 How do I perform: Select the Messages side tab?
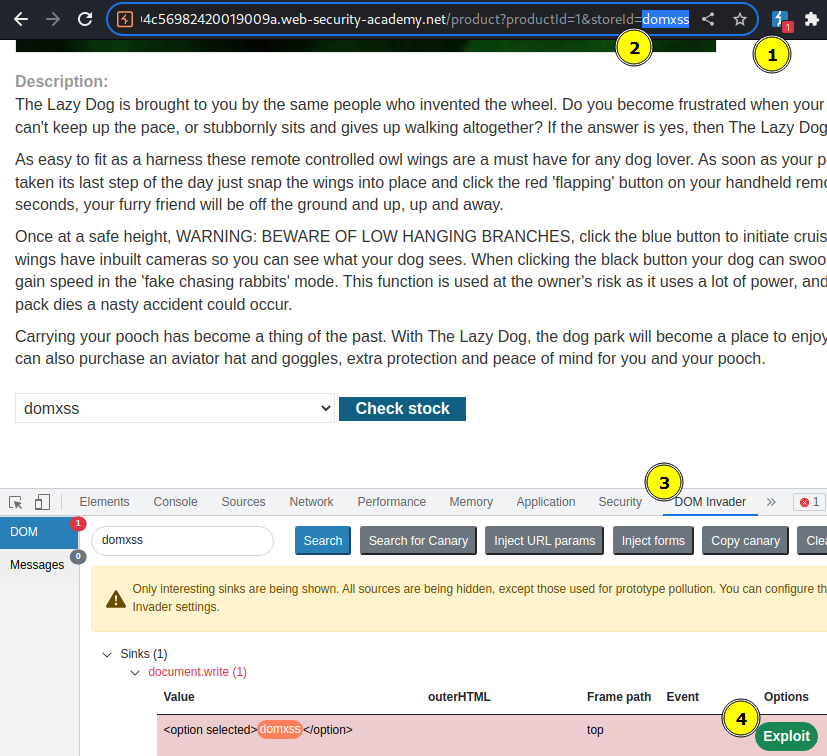tap(39, 565)
